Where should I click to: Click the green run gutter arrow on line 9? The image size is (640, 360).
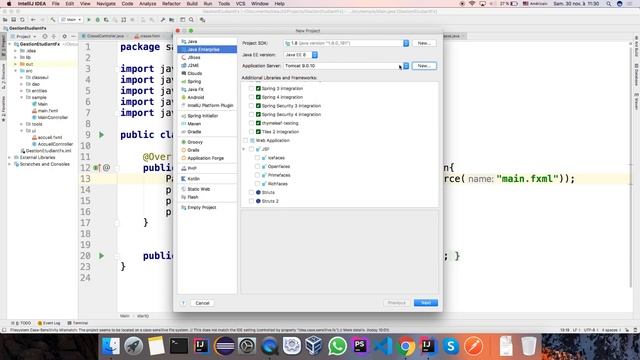click(x=101, y=135)
